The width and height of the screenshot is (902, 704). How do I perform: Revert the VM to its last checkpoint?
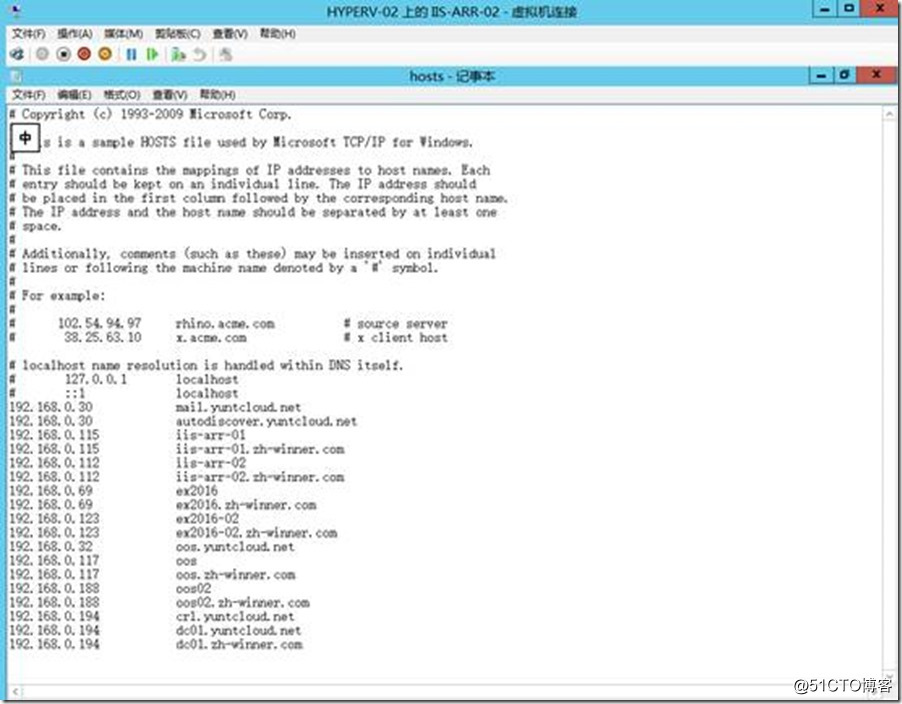pos(199,54)
